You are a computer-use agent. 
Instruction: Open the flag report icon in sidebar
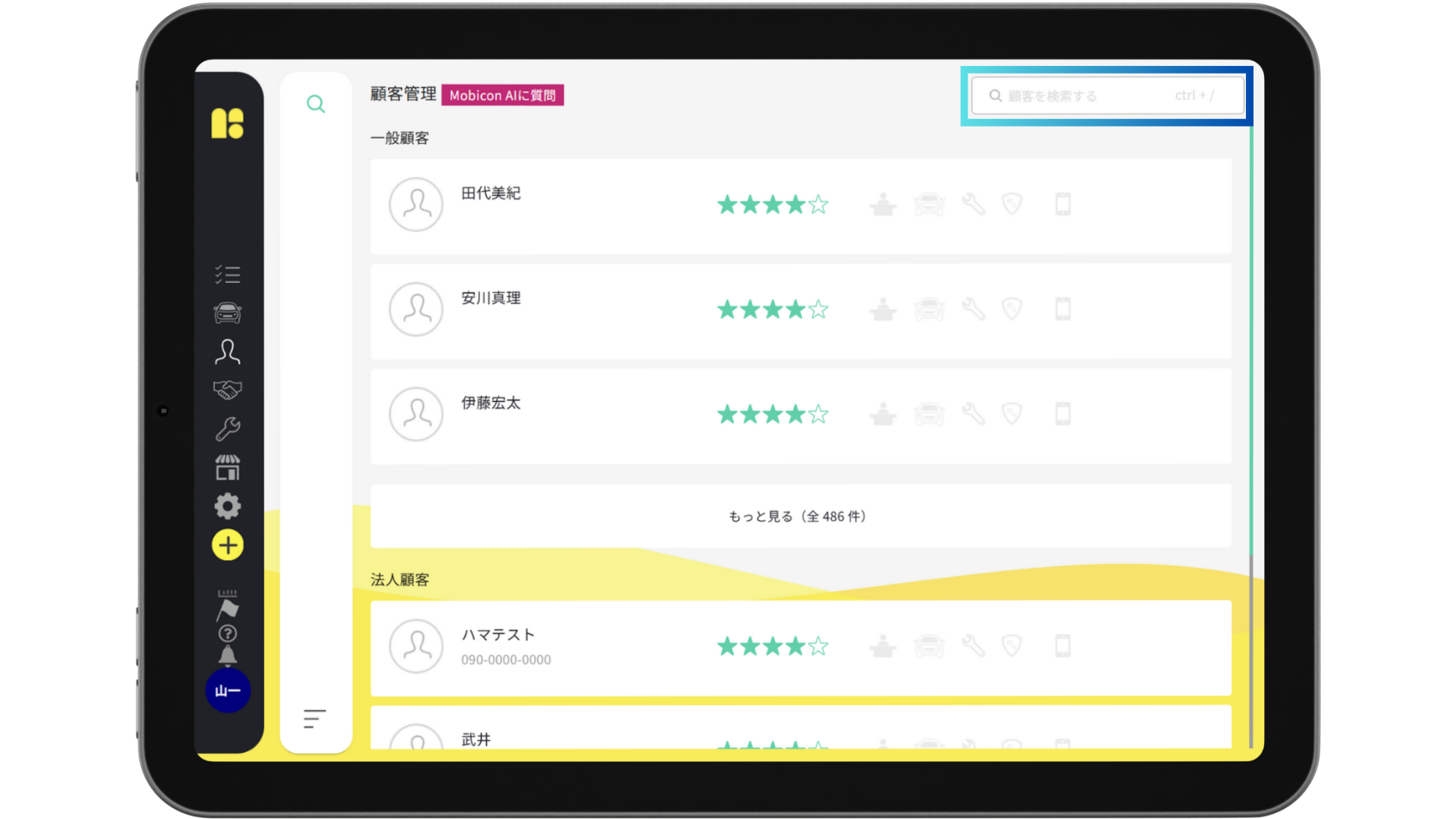click(x=227, y=607)
